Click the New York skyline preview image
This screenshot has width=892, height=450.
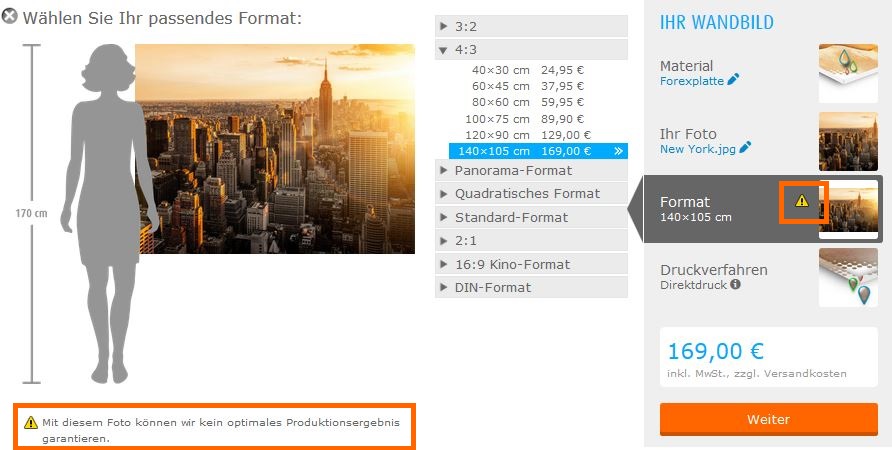[x=275, y=149]
